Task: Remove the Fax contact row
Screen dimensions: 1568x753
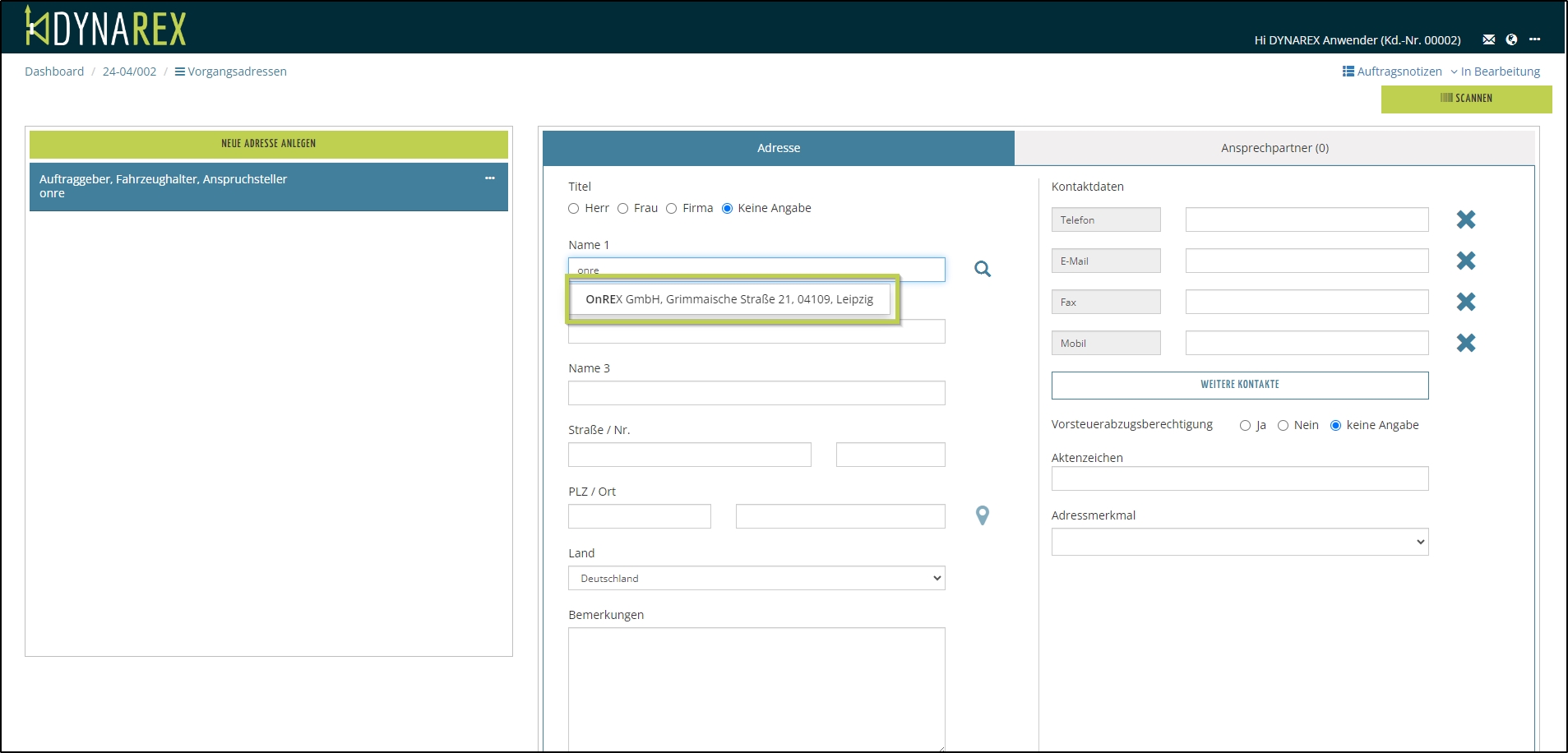Action: (x=1465, y=302)
